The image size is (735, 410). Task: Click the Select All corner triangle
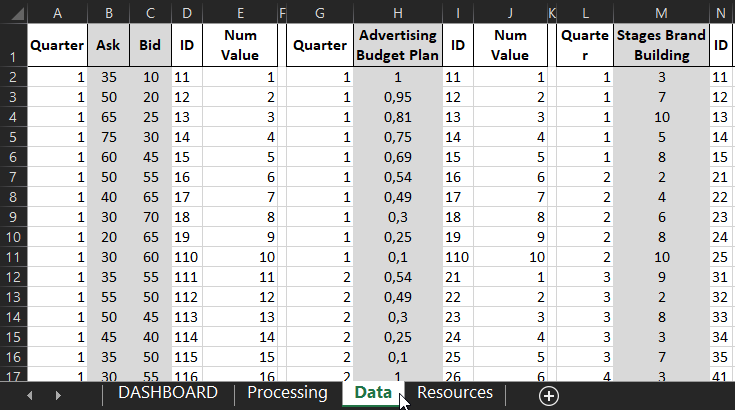coord(13,12)
